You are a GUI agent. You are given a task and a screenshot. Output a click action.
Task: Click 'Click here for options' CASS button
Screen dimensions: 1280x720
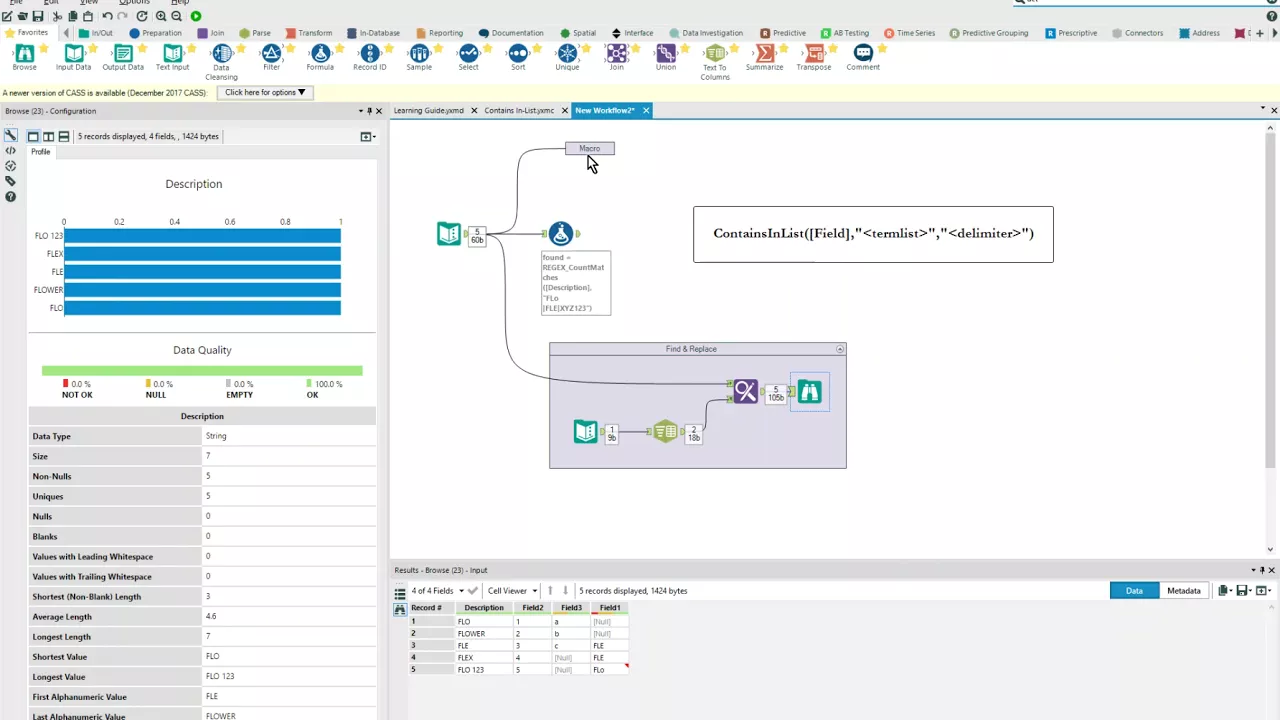[x=265, y=92]
